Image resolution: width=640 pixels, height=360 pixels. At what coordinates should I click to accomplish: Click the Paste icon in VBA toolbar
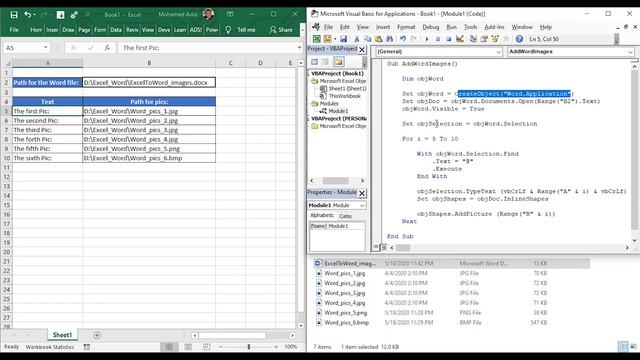378,39
